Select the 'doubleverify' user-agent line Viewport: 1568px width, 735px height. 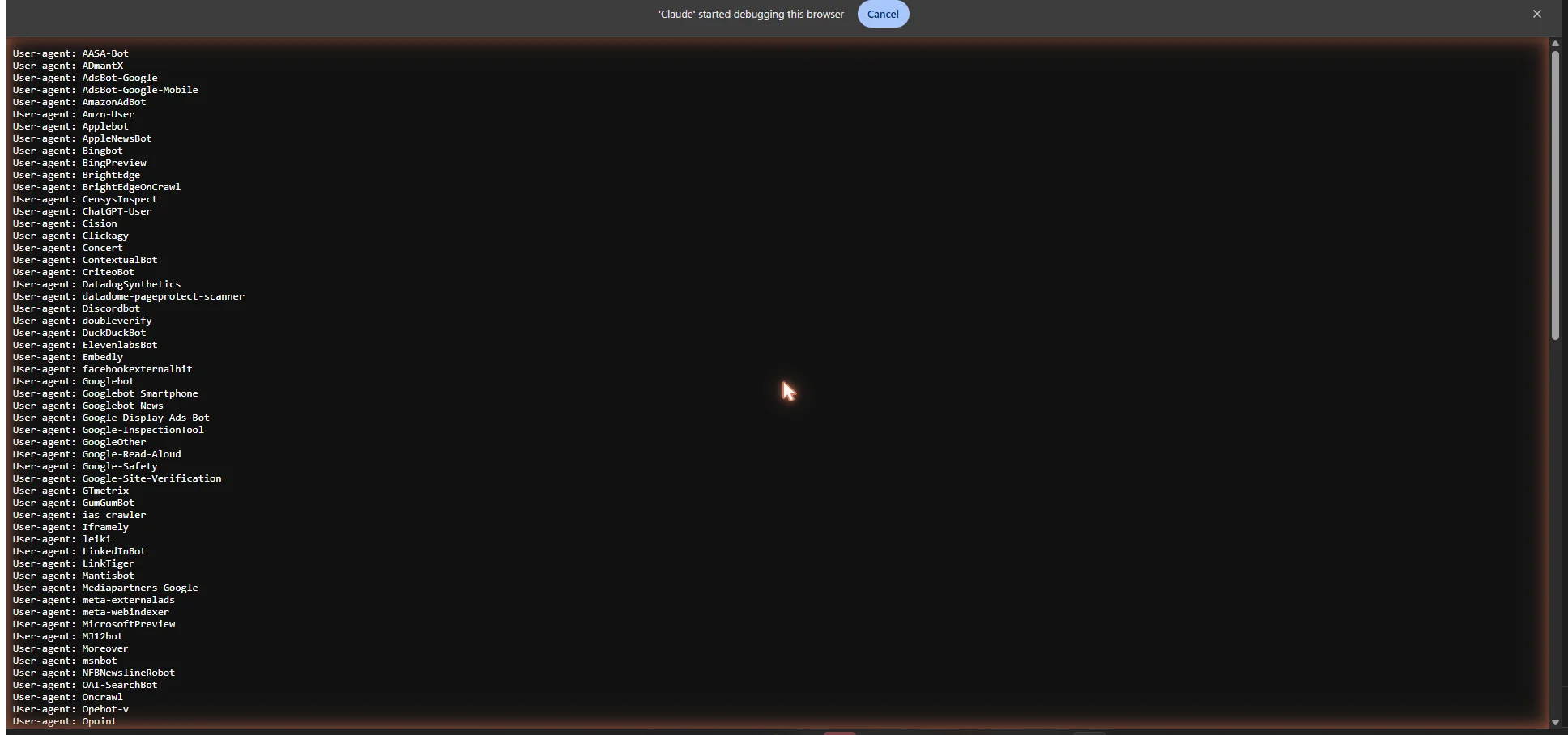click(82, 321)
